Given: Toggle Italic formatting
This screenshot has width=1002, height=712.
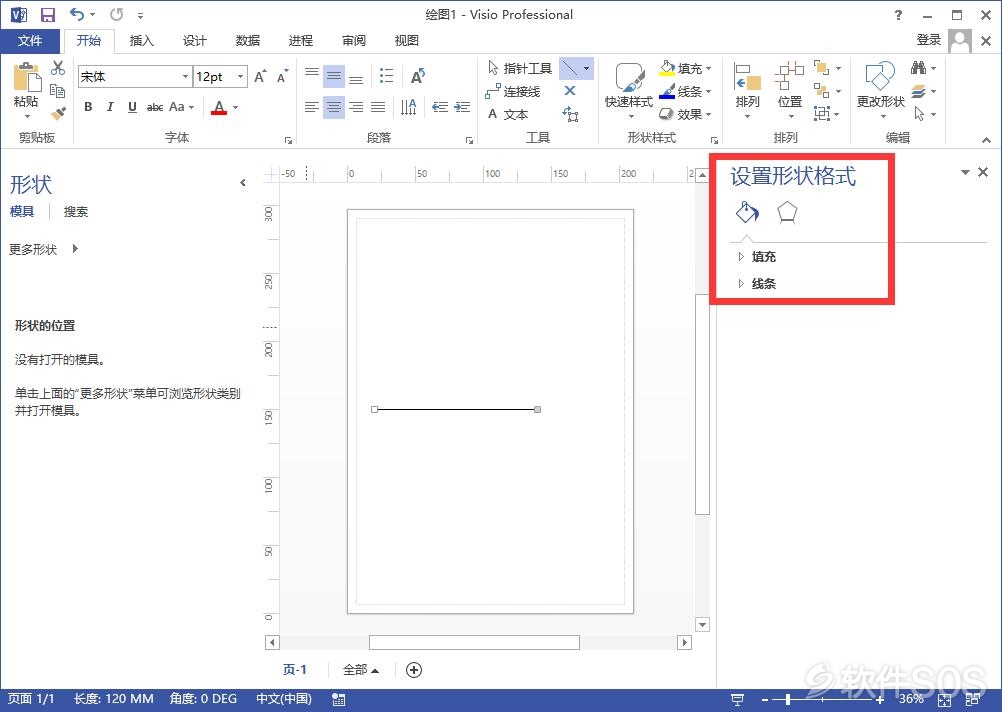Looking at the screenshot, I should (x=110, y=107).
